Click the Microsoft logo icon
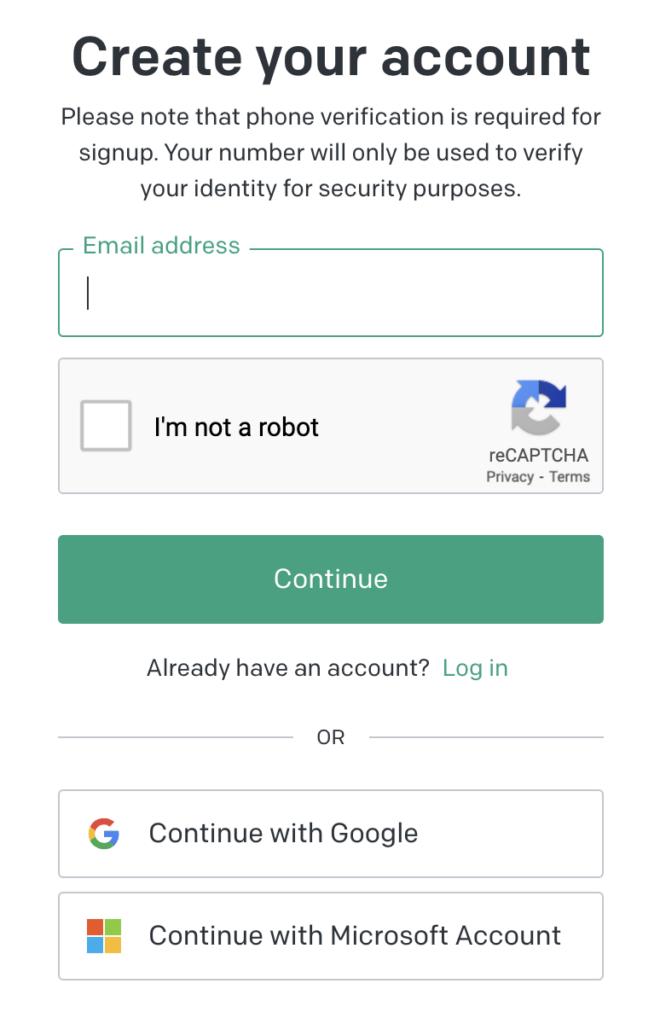 point(103,936)
